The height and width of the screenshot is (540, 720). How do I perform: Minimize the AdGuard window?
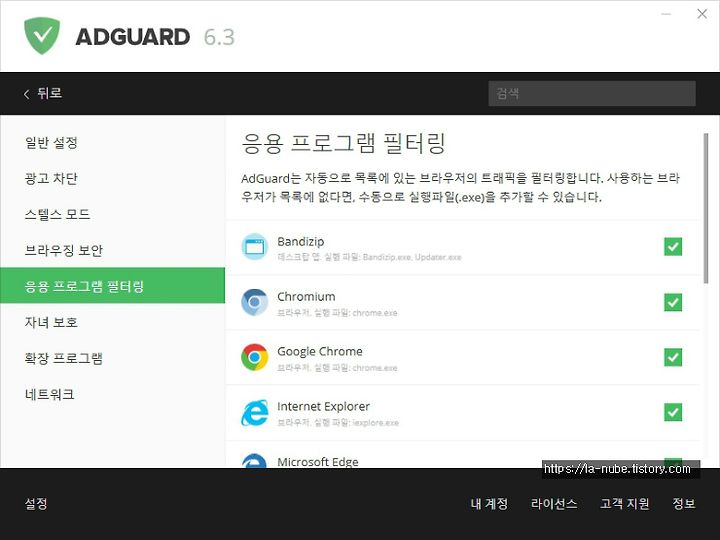point(666,14)
